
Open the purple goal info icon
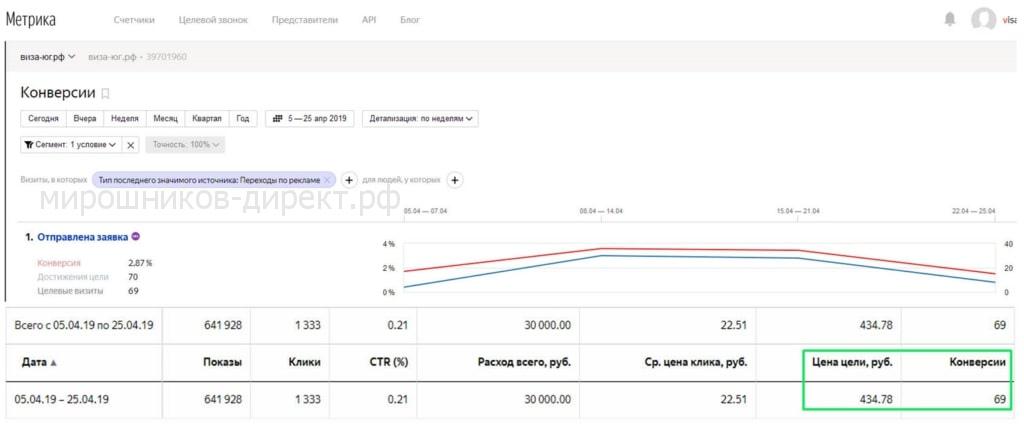(x=135, y=236)
